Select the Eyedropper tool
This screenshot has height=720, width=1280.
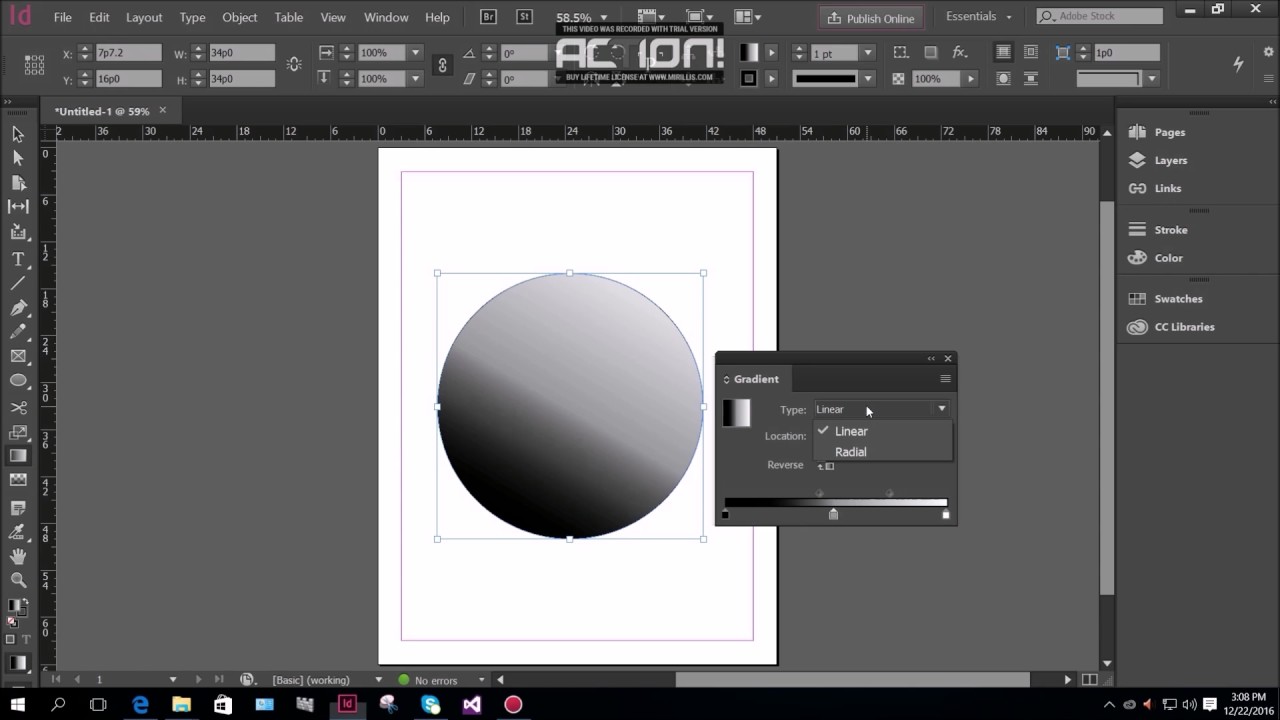click(18, 531)
